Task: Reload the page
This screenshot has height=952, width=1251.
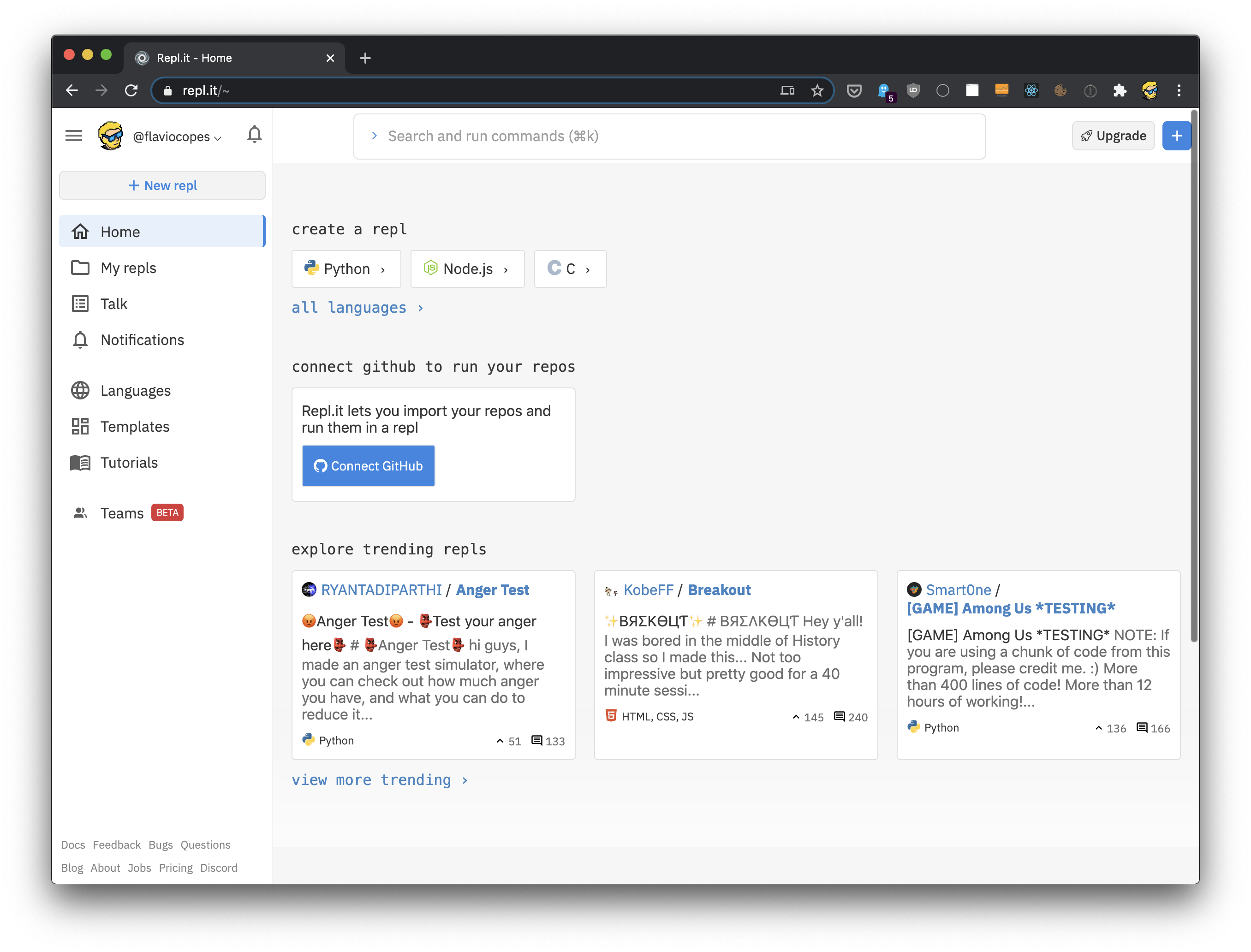Action: click(131, 91)
